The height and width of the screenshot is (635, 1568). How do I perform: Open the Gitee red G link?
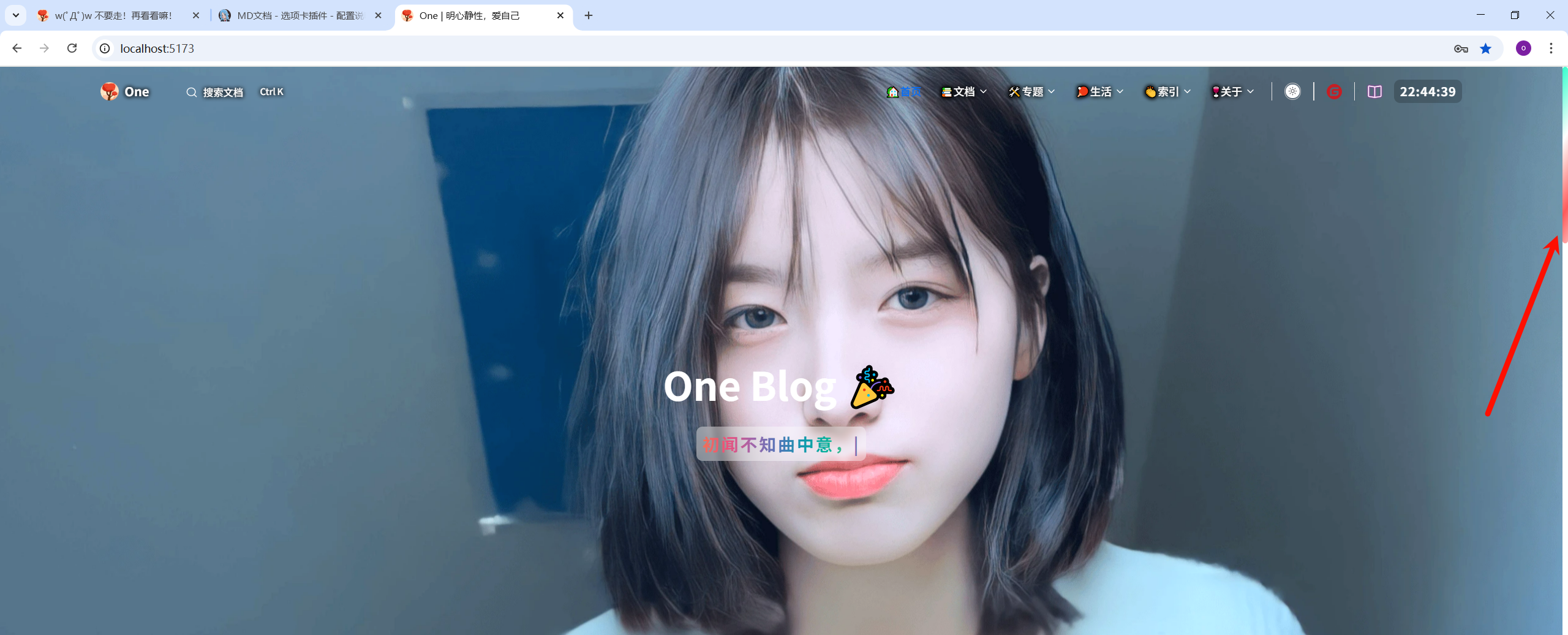1333,92
